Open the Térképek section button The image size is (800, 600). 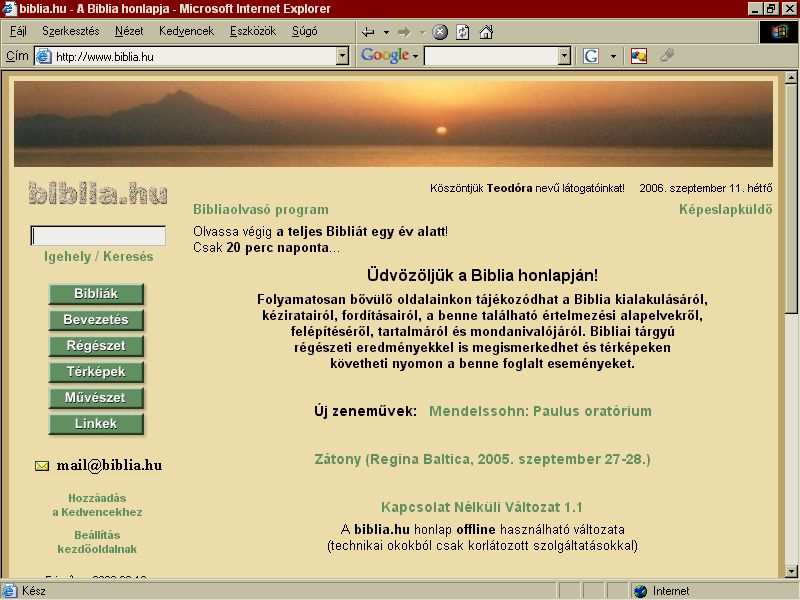(96, 372)
